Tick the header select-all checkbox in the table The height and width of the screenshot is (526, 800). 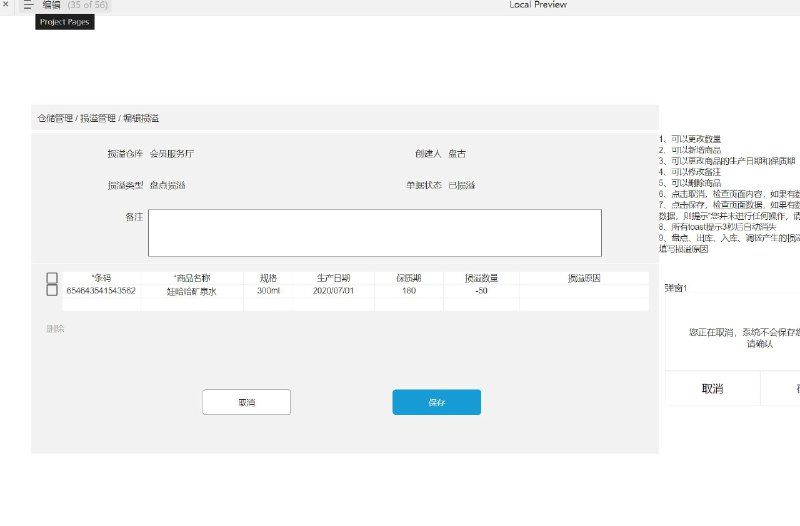[x=52, y=278]
